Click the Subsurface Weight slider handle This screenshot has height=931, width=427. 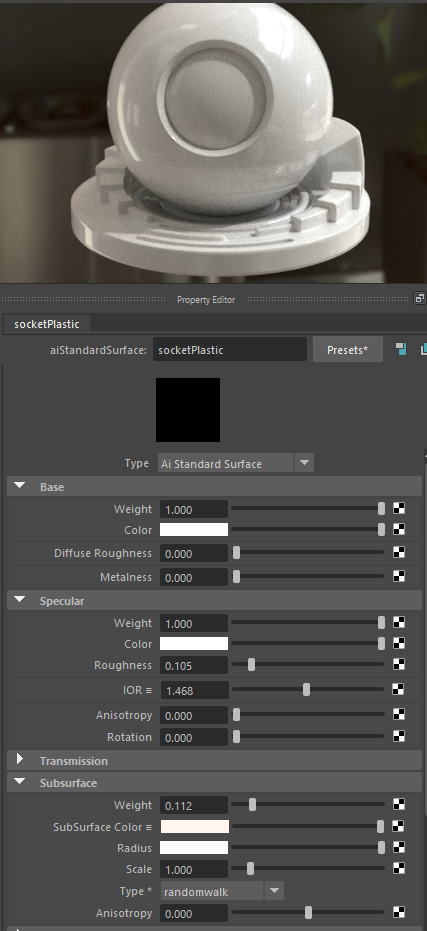click(252, 805)
